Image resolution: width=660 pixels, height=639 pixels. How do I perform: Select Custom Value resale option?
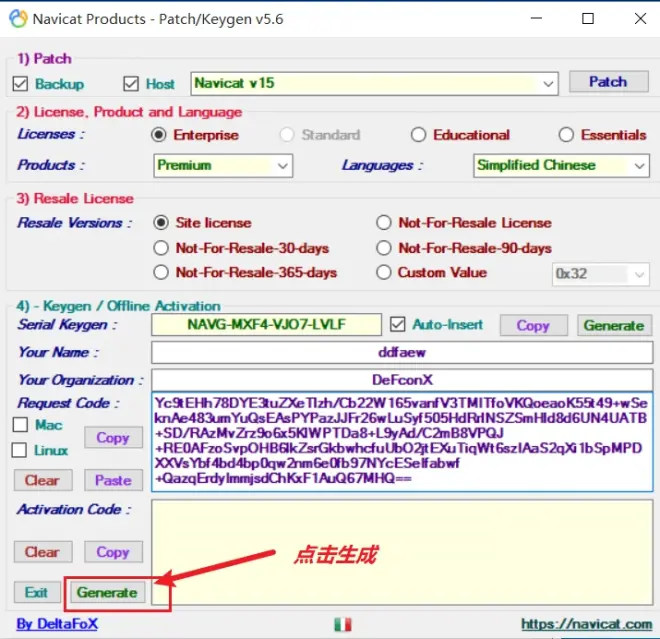point(383,272)
